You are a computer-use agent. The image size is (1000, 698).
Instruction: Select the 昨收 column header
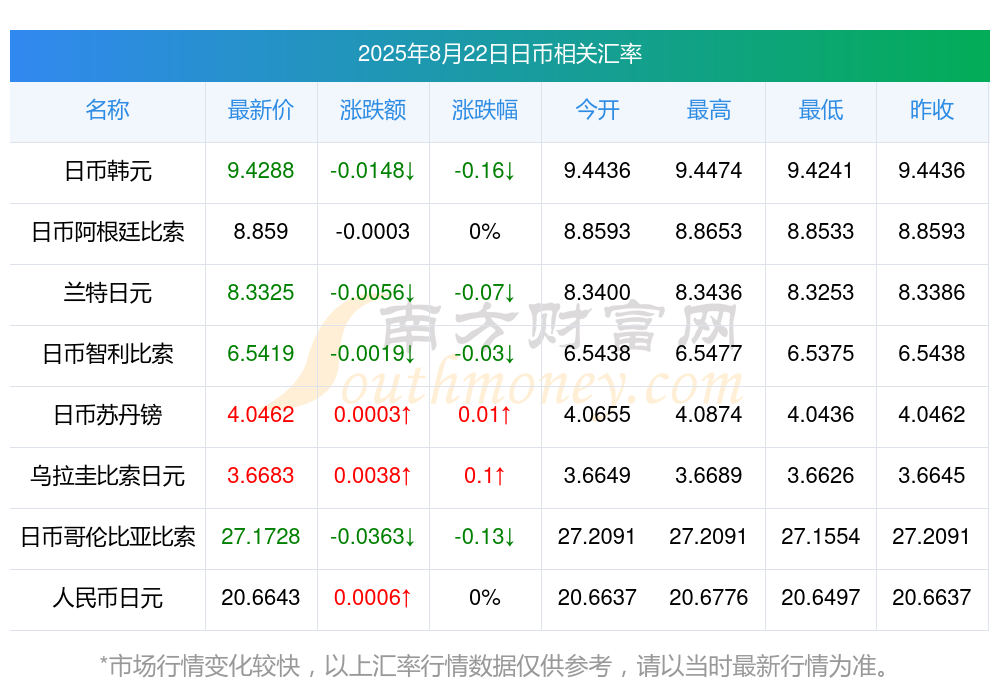tap(932, 110)
